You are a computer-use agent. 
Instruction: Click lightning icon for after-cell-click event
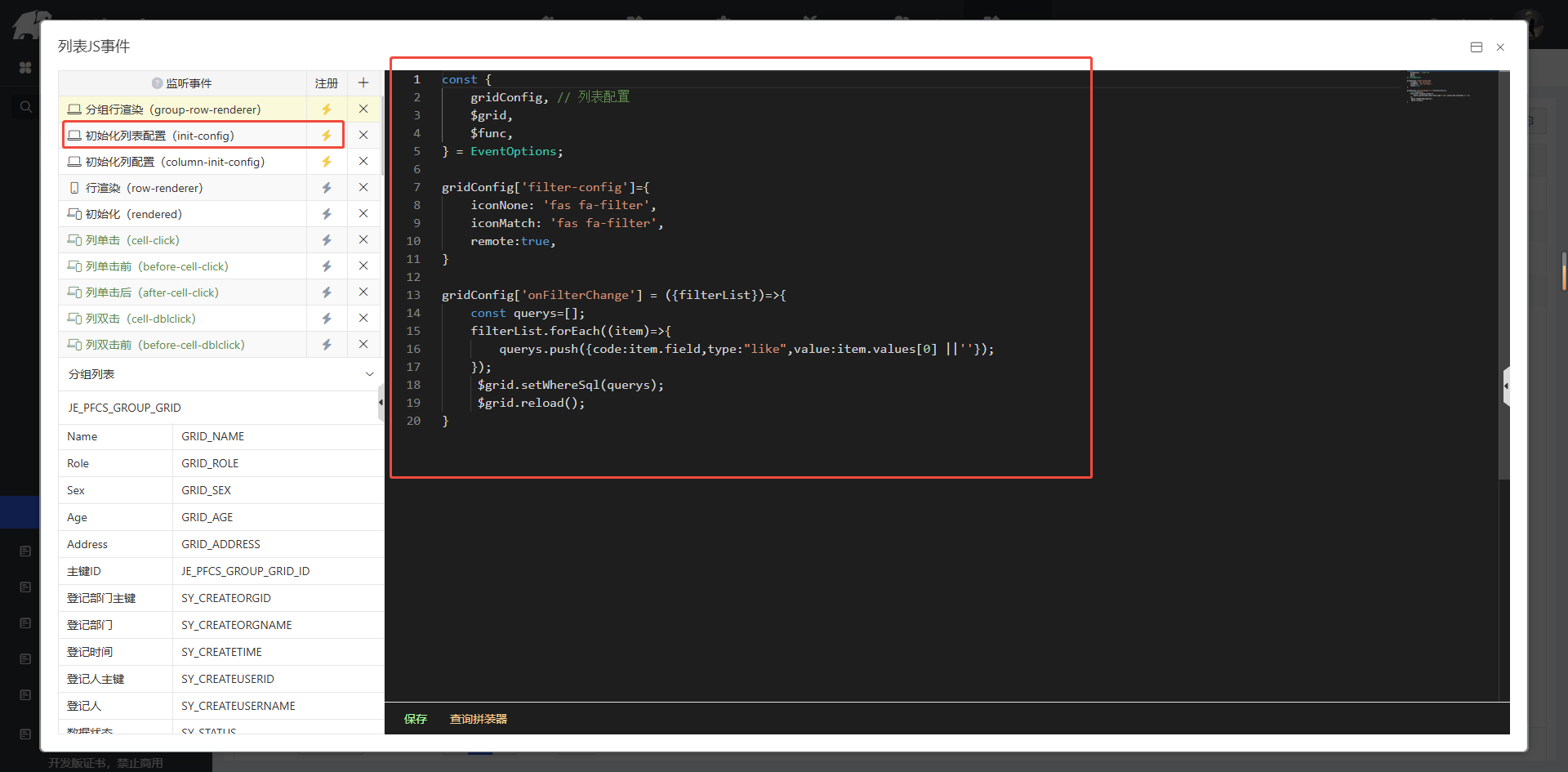(x=327, y=292)
